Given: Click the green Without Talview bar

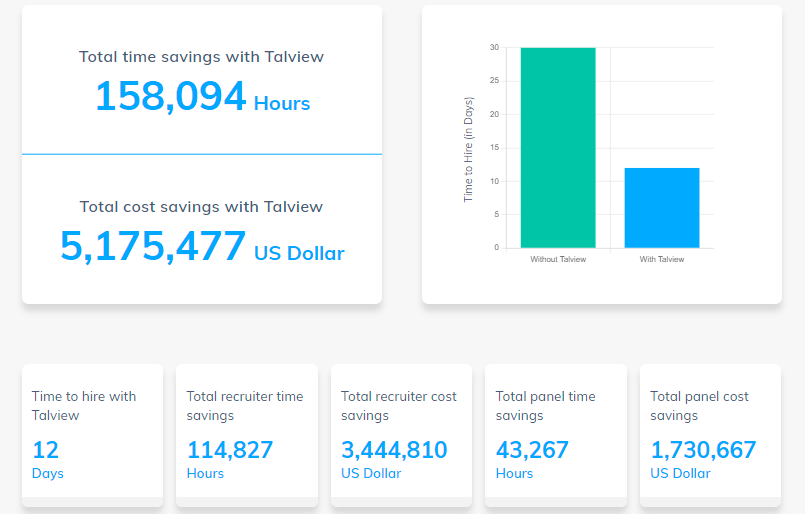Looking at the screenshot, I should click(558, 148).
